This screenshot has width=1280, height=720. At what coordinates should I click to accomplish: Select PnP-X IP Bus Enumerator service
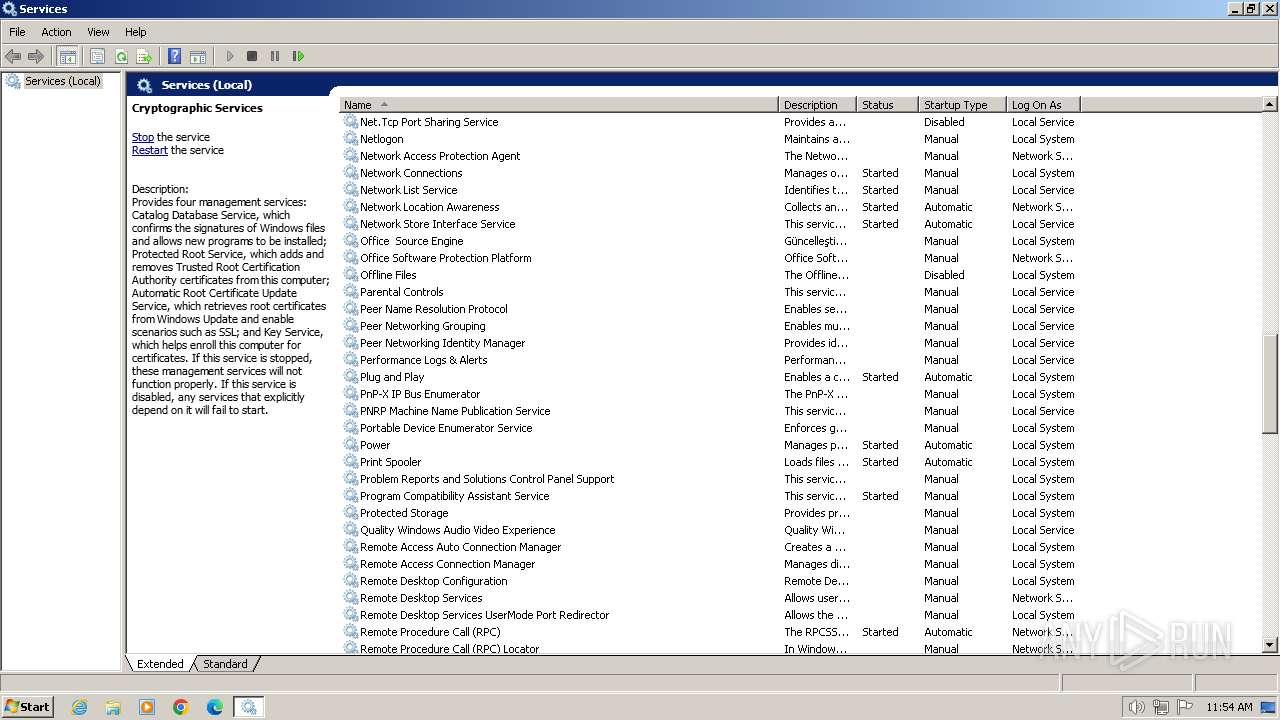[x=419, y=394]
